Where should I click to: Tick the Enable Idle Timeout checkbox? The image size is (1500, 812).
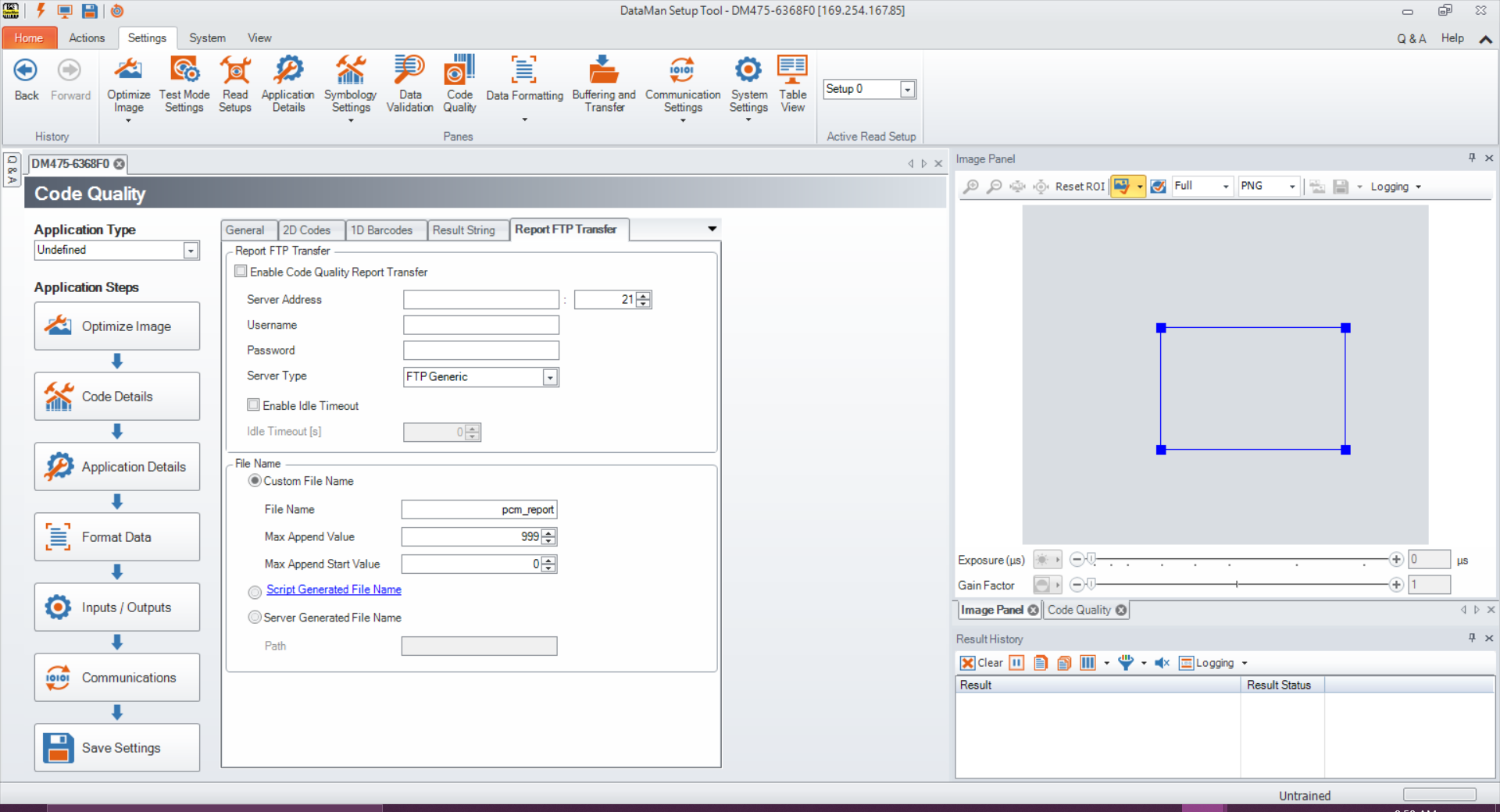click(x=254, y=405)
